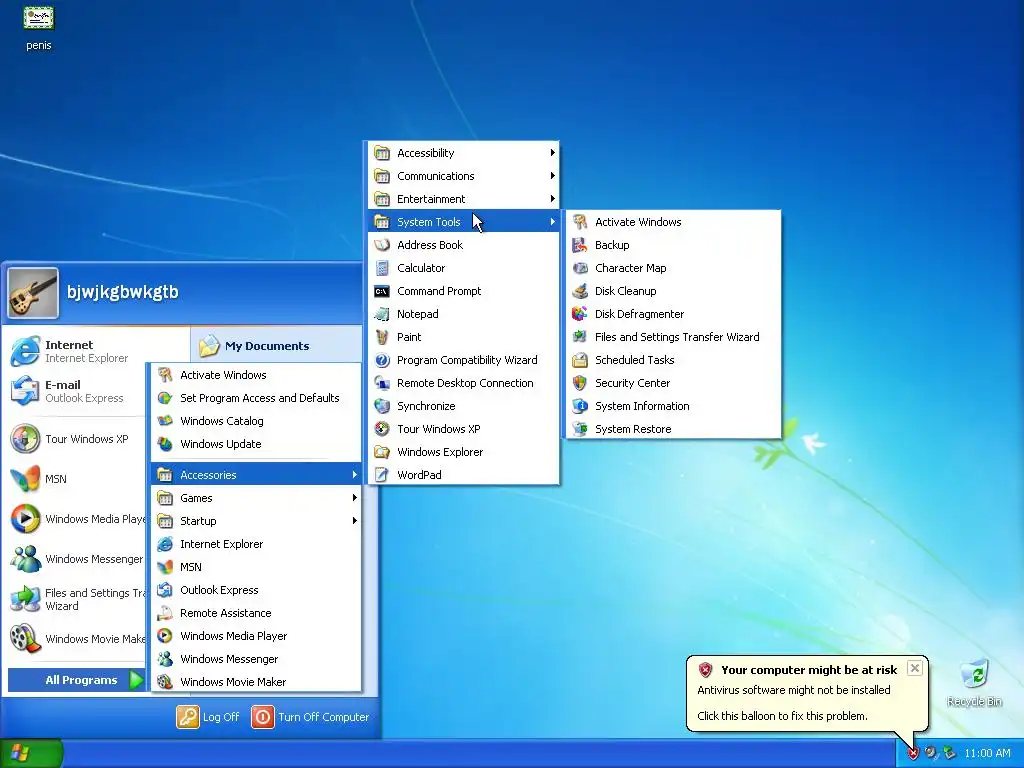Open Outlook Express from All Programs list
Viewport: 1024px width, 768px height.
256,590
